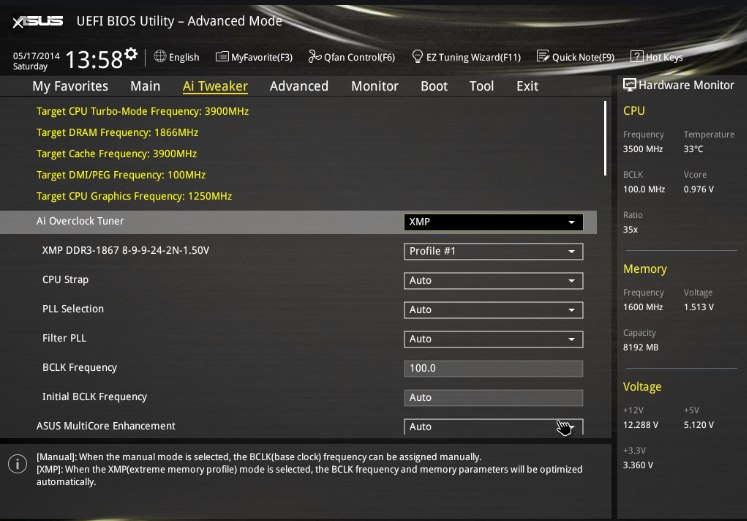
Task: Open the PLL Selection dropdown
Action: click(x=494, y=310)
